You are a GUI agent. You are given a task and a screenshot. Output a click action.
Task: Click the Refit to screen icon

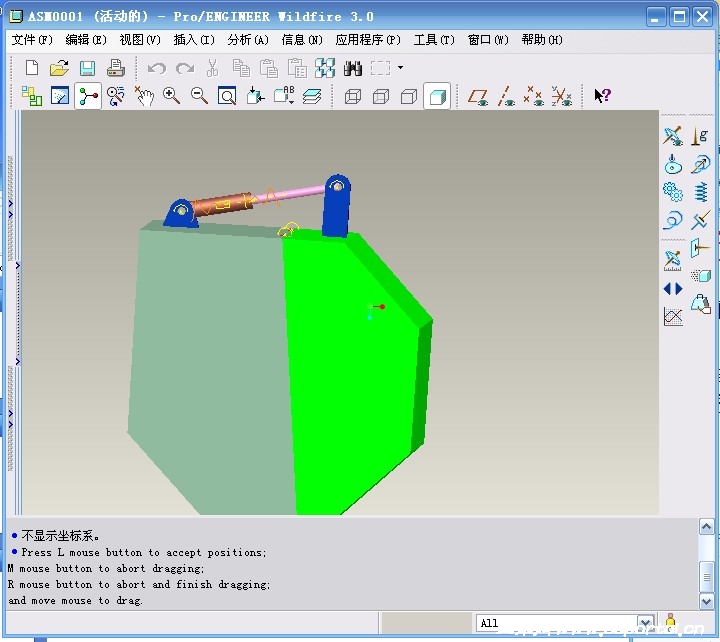tap(227, 96)
